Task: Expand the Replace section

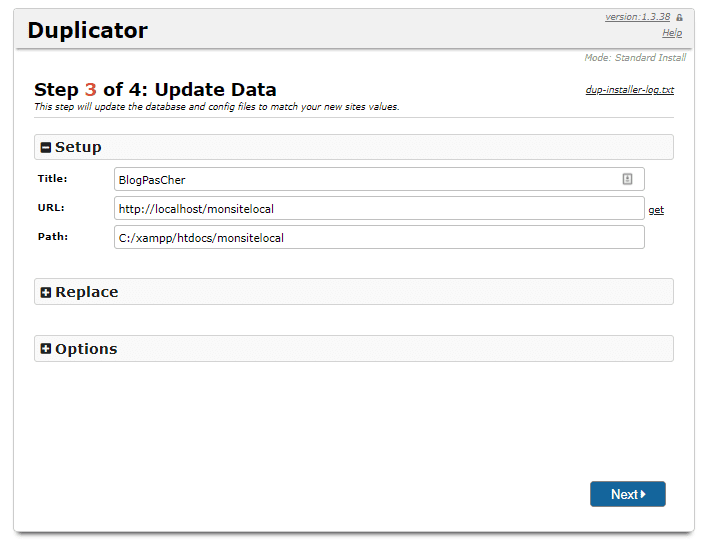Action: coord(46,292)
